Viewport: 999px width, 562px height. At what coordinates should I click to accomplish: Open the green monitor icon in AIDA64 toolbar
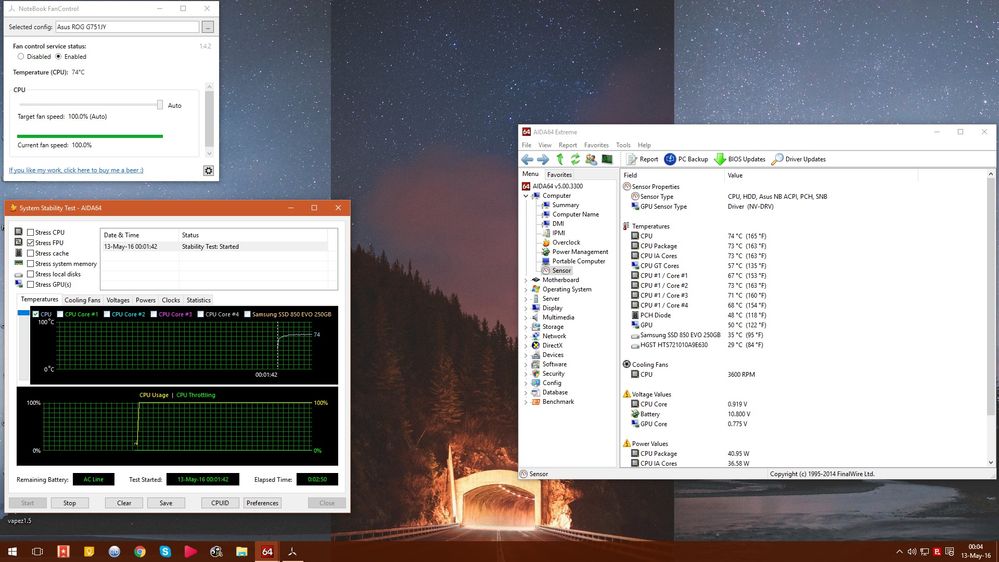click(607, 159)
